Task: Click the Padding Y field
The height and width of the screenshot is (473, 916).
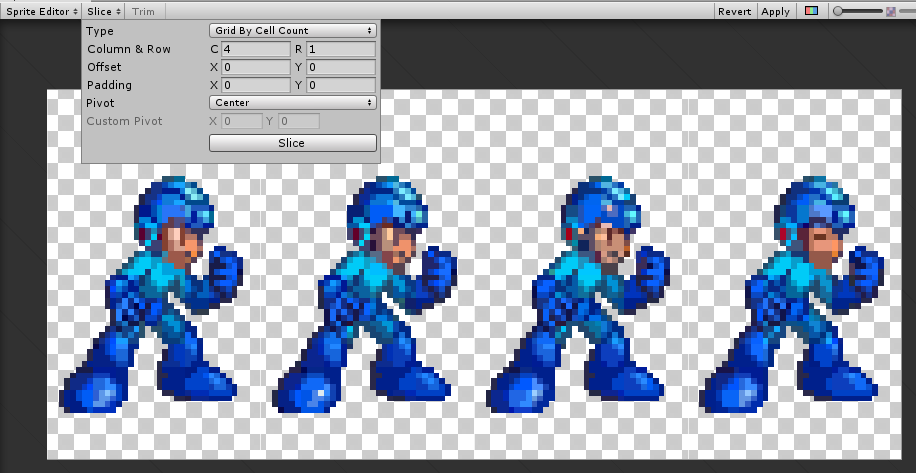Action: 341,85
